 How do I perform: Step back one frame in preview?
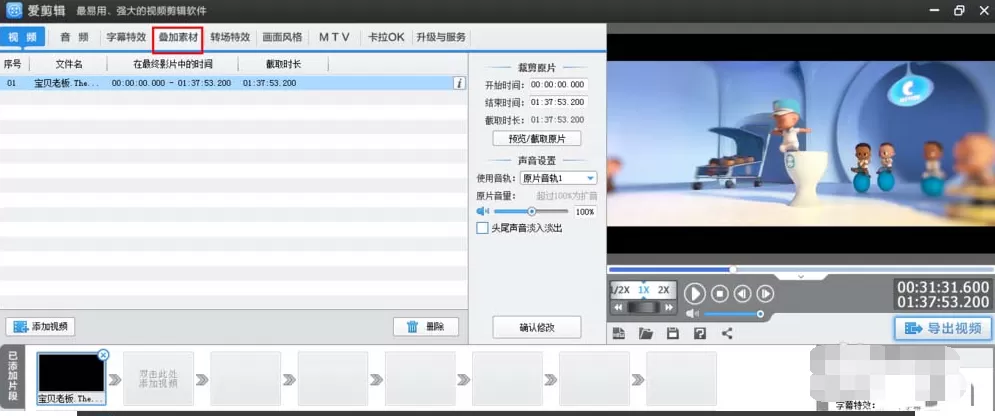(742, 294)
